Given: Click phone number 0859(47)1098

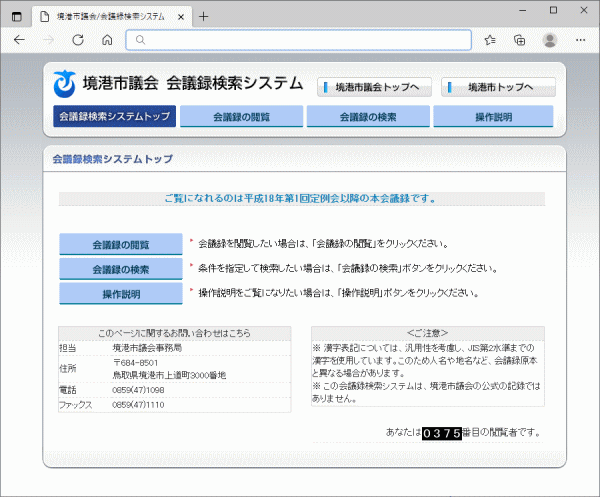Looking at the screenshot, I should pos(138,390).
